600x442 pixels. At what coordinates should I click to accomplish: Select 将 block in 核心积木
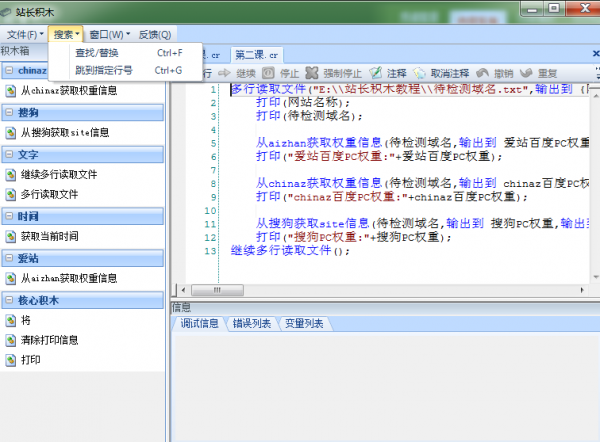[26, 320]
